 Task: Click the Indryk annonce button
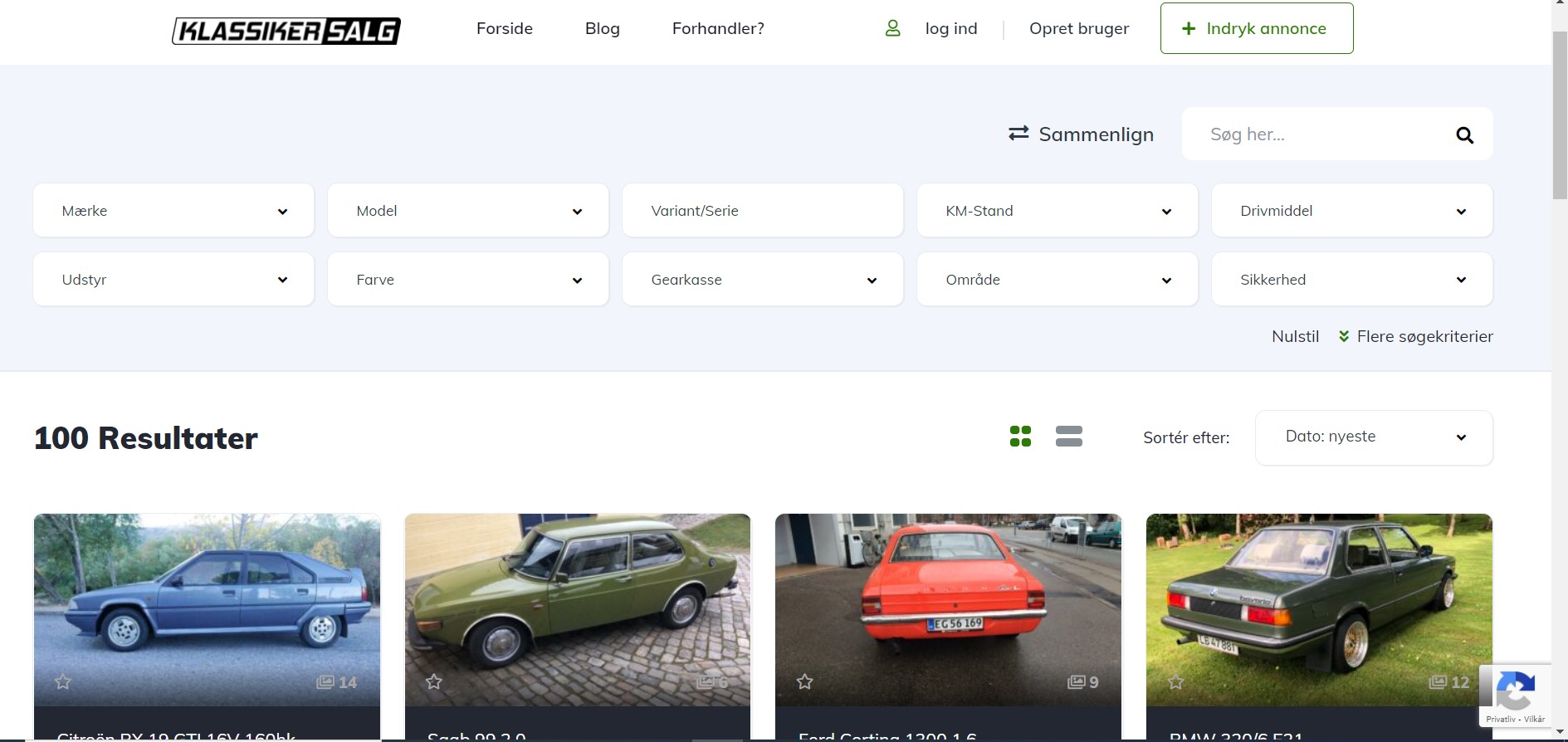1256,28
